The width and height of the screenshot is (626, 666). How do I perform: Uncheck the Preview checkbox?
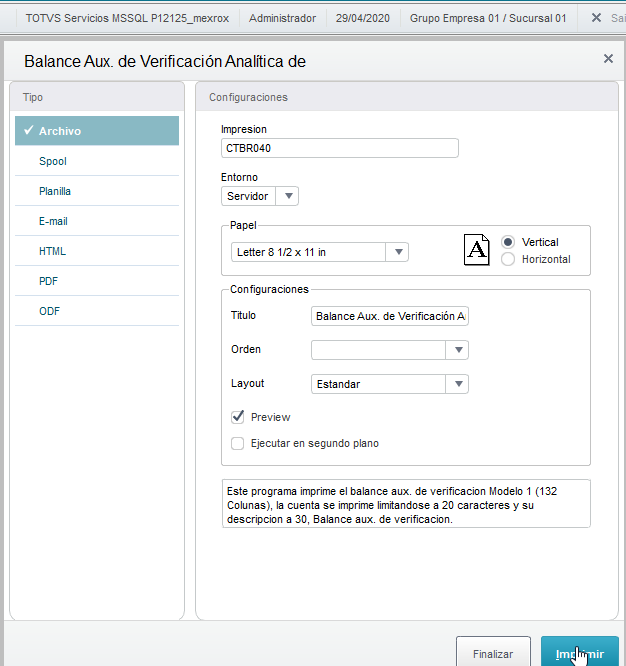pos(237,417)
